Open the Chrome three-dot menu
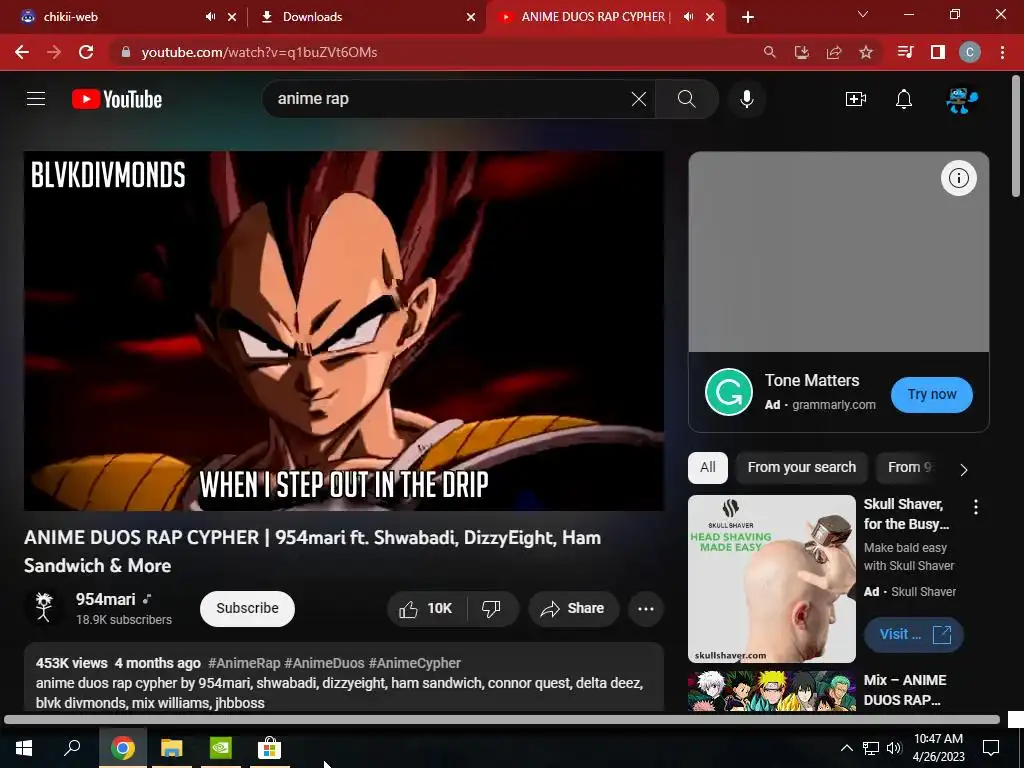Viewport: 1024px width, 768px height. [x=1002, y=52]
